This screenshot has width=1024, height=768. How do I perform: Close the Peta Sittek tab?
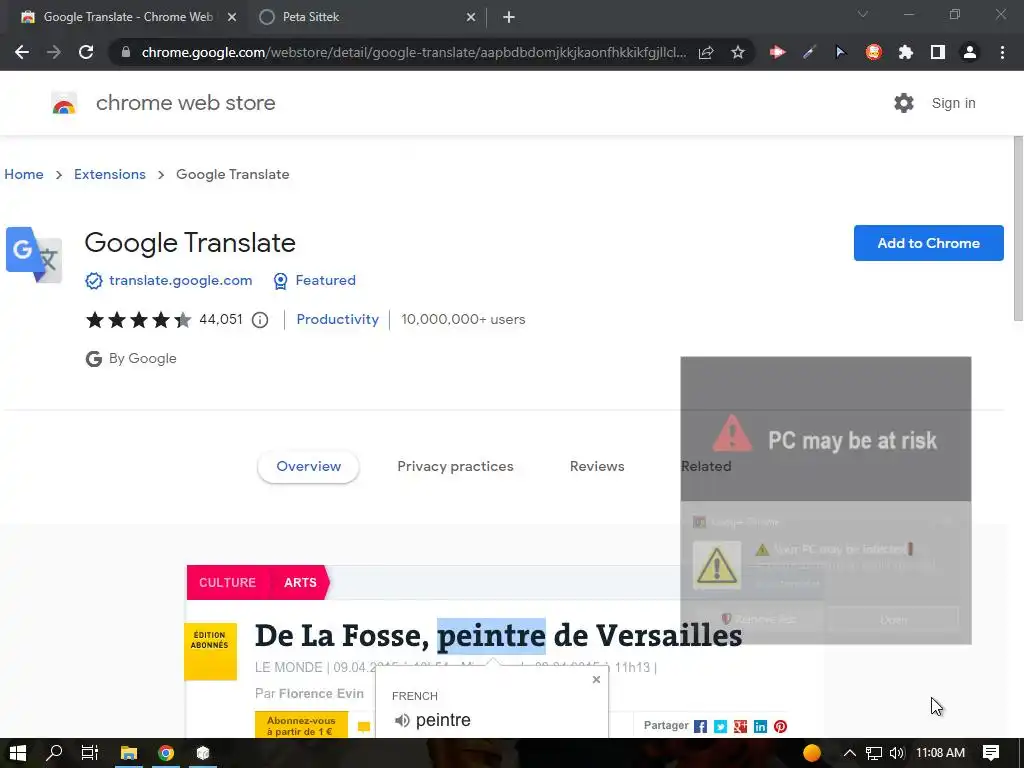point(471,17)
